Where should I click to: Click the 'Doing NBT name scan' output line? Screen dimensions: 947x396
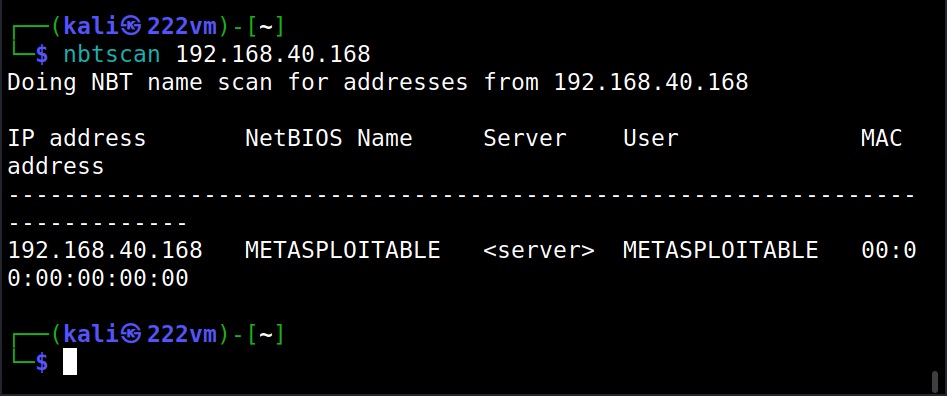tap(377, 82)
